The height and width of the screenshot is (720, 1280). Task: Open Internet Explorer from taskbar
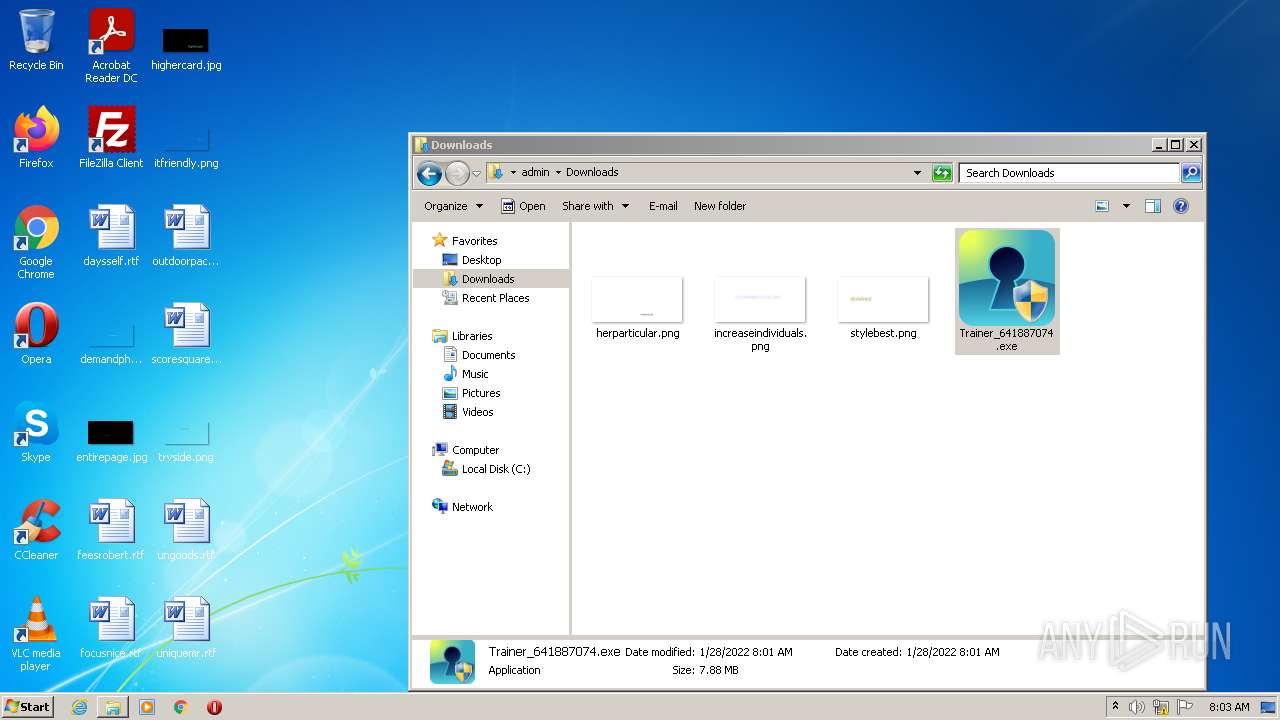click(x=79, y=707)
